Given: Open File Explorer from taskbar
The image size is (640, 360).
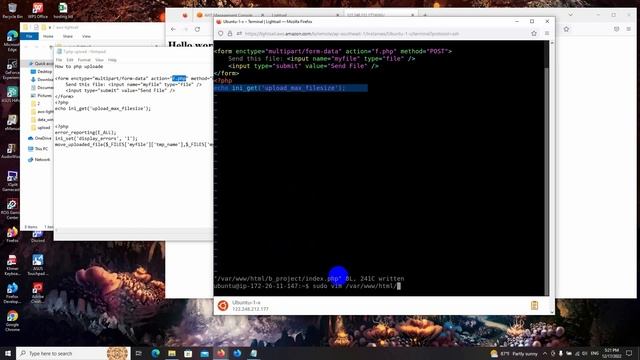Looking at the screenshot, I should pos(172,353).
